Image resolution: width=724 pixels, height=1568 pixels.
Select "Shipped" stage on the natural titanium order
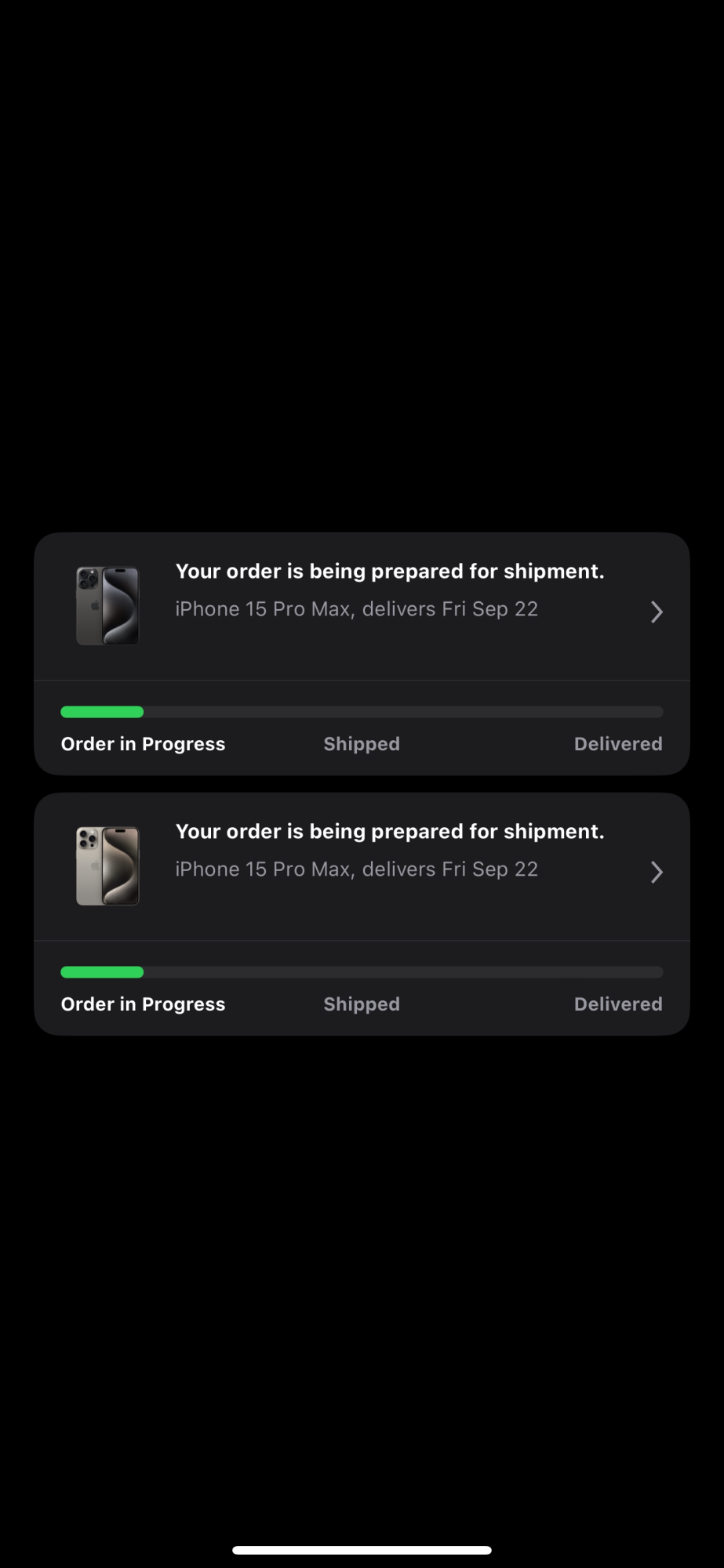click(362, 1004)
